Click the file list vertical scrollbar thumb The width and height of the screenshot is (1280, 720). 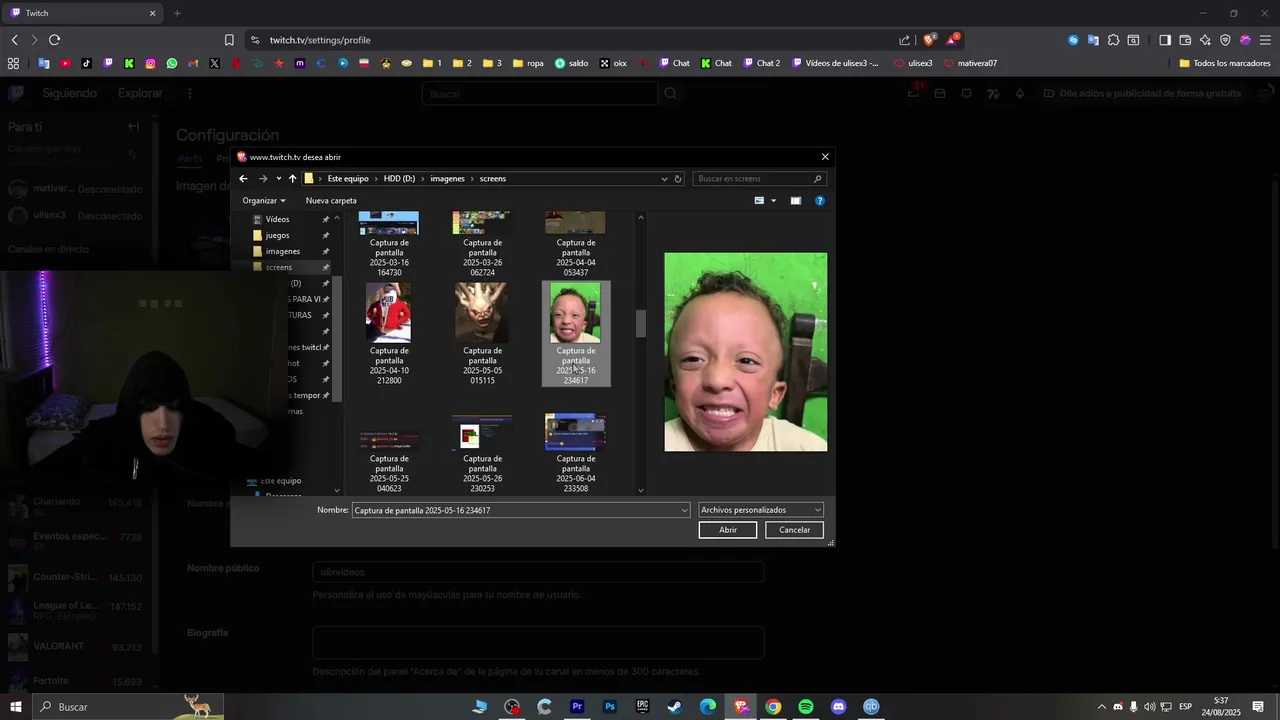(641, 324)
